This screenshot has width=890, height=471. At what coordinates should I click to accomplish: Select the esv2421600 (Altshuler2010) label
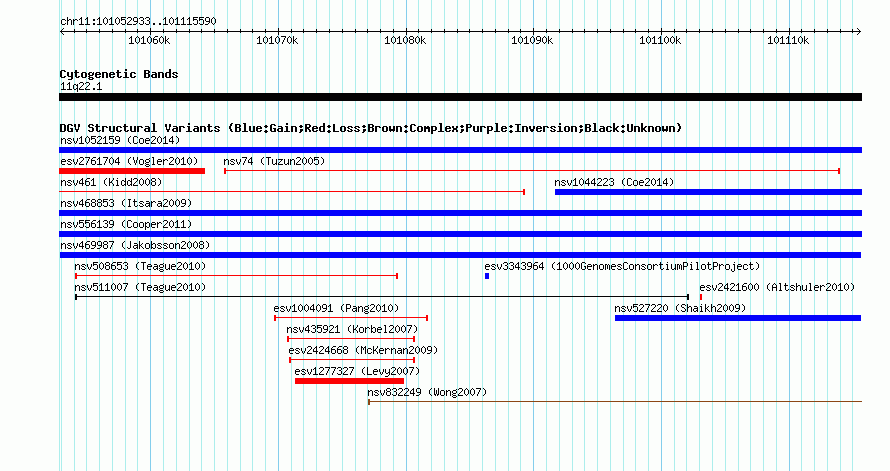tap(777, 287)
